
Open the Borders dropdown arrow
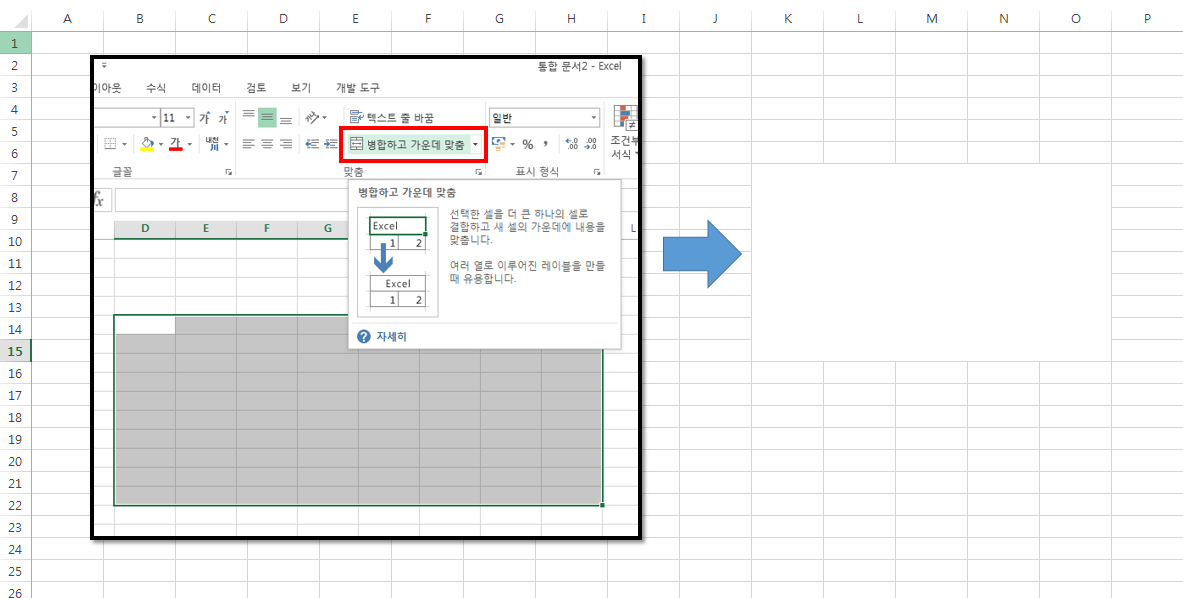(125, 144)
